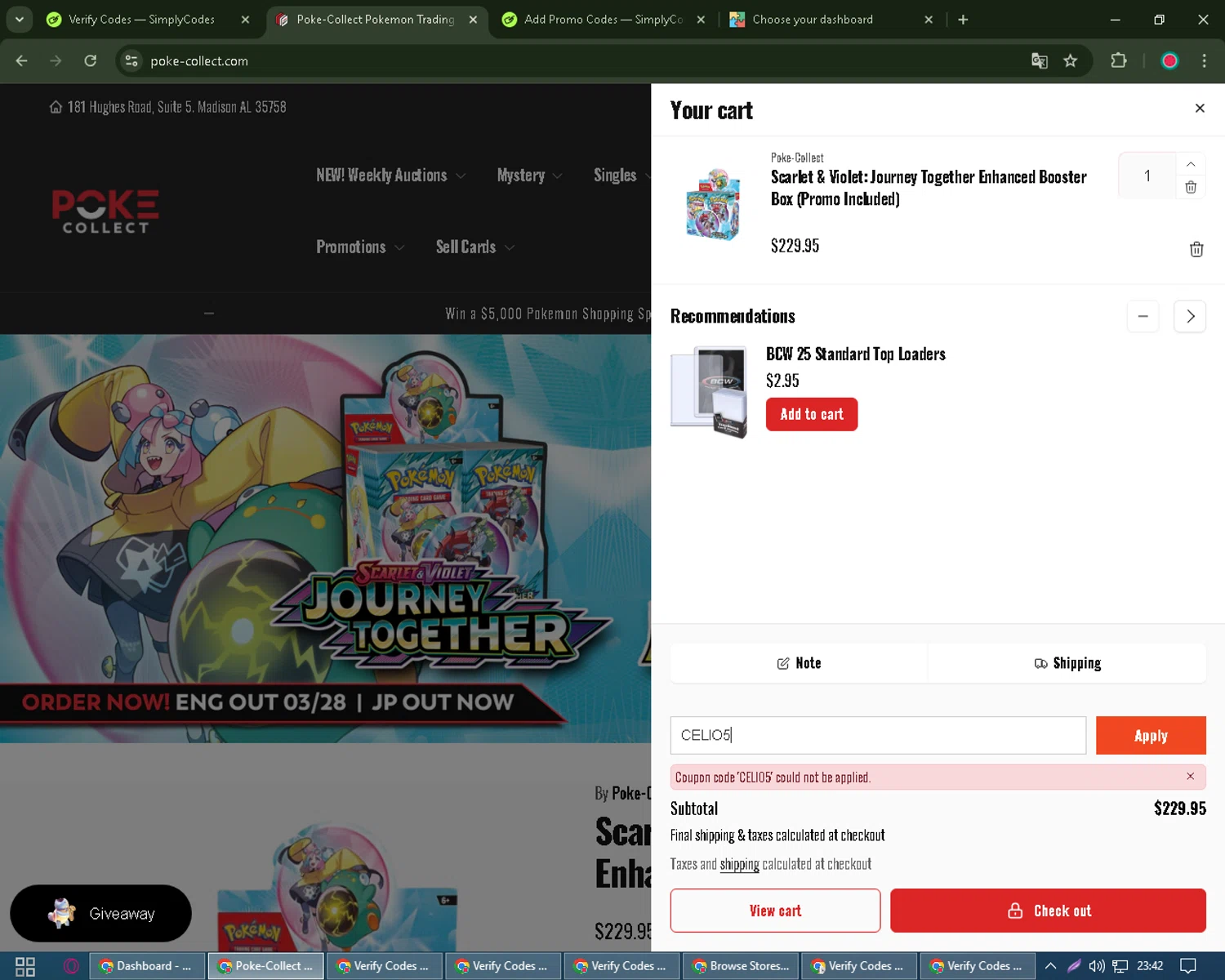
Task: Open the Shipping tab in cart
Action: [1067, 663]
